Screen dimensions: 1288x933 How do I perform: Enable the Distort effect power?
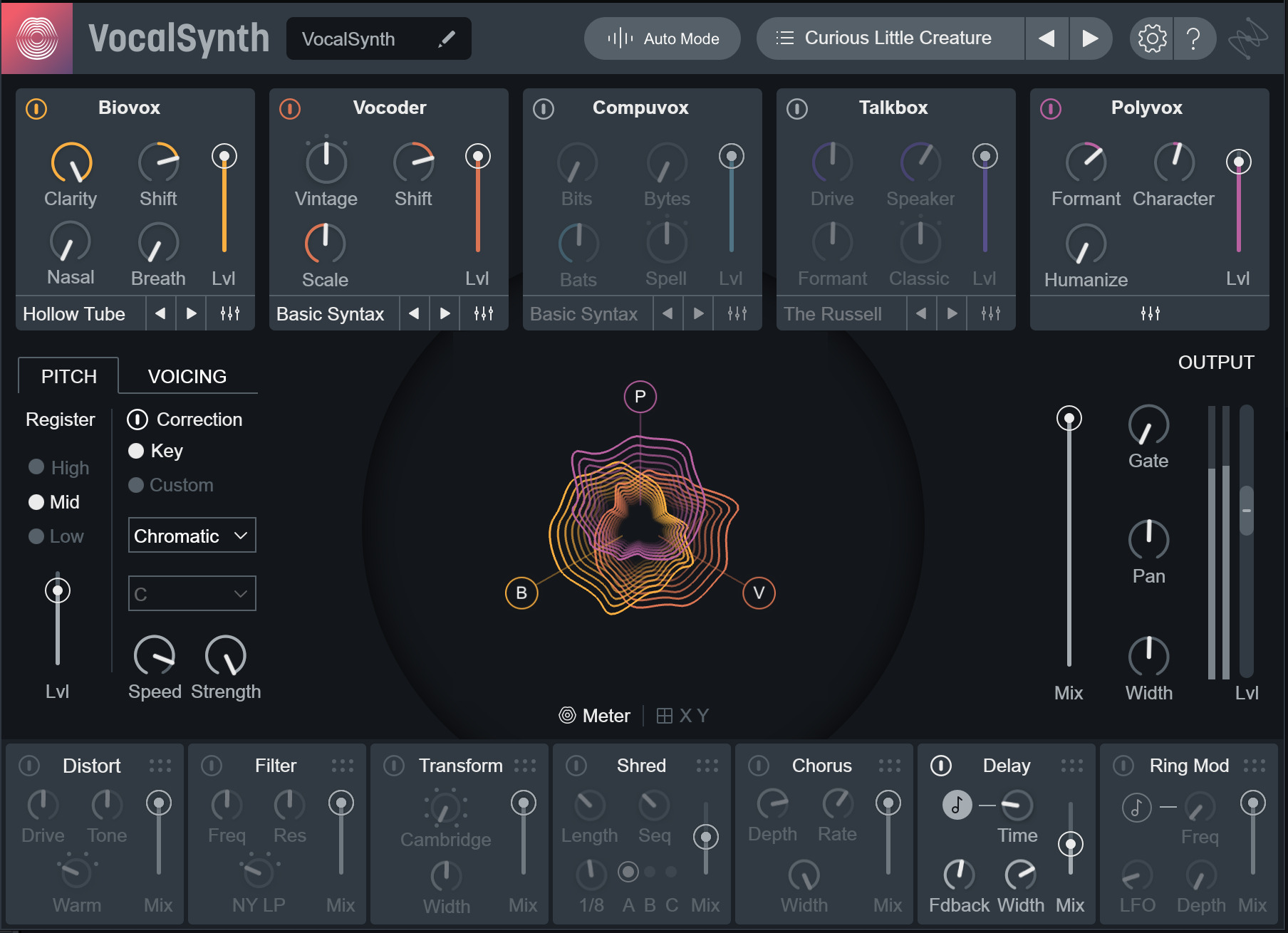pyautogui.click(x=29, y=766)
